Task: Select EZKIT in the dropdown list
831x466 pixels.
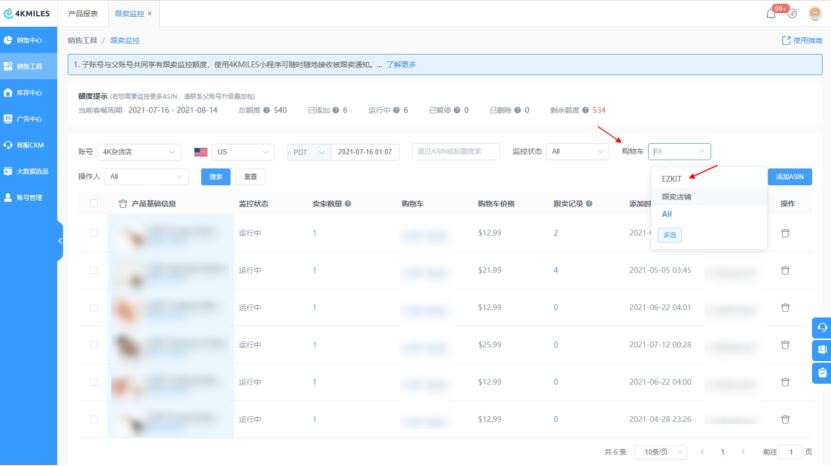Action: 671,179
